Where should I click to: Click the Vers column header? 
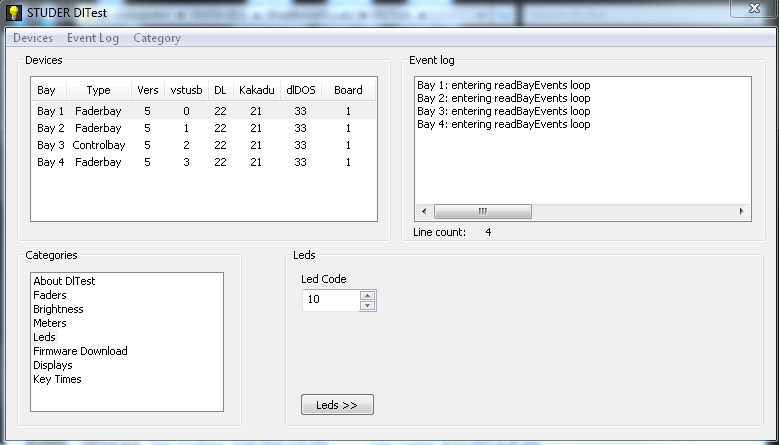(148, 90)
